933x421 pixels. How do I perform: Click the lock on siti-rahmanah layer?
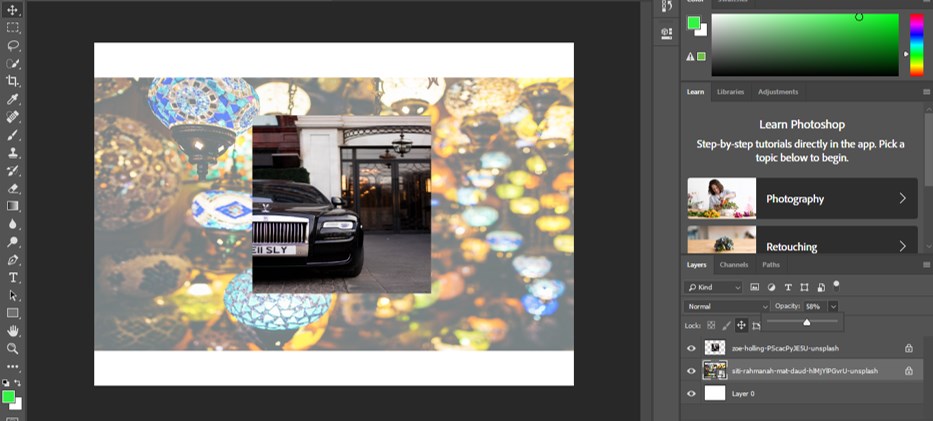[x=909, y=371]
